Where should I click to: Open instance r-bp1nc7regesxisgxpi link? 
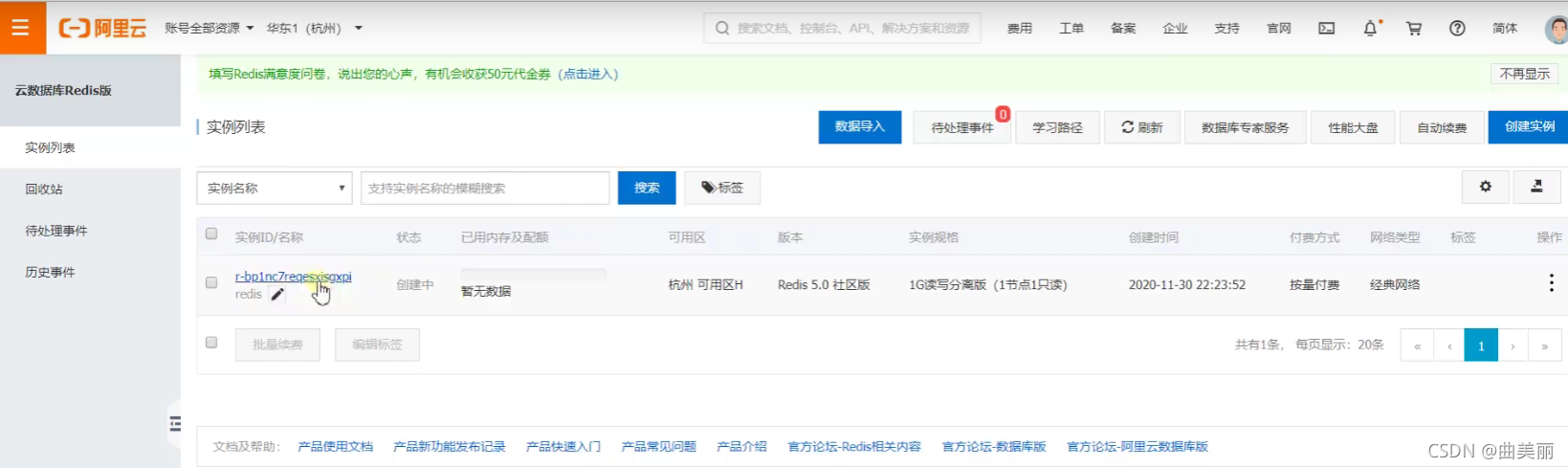294,277
